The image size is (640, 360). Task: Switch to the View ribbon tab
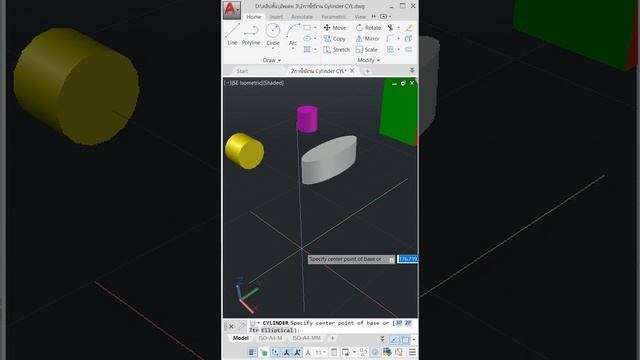tap(360, 17)
